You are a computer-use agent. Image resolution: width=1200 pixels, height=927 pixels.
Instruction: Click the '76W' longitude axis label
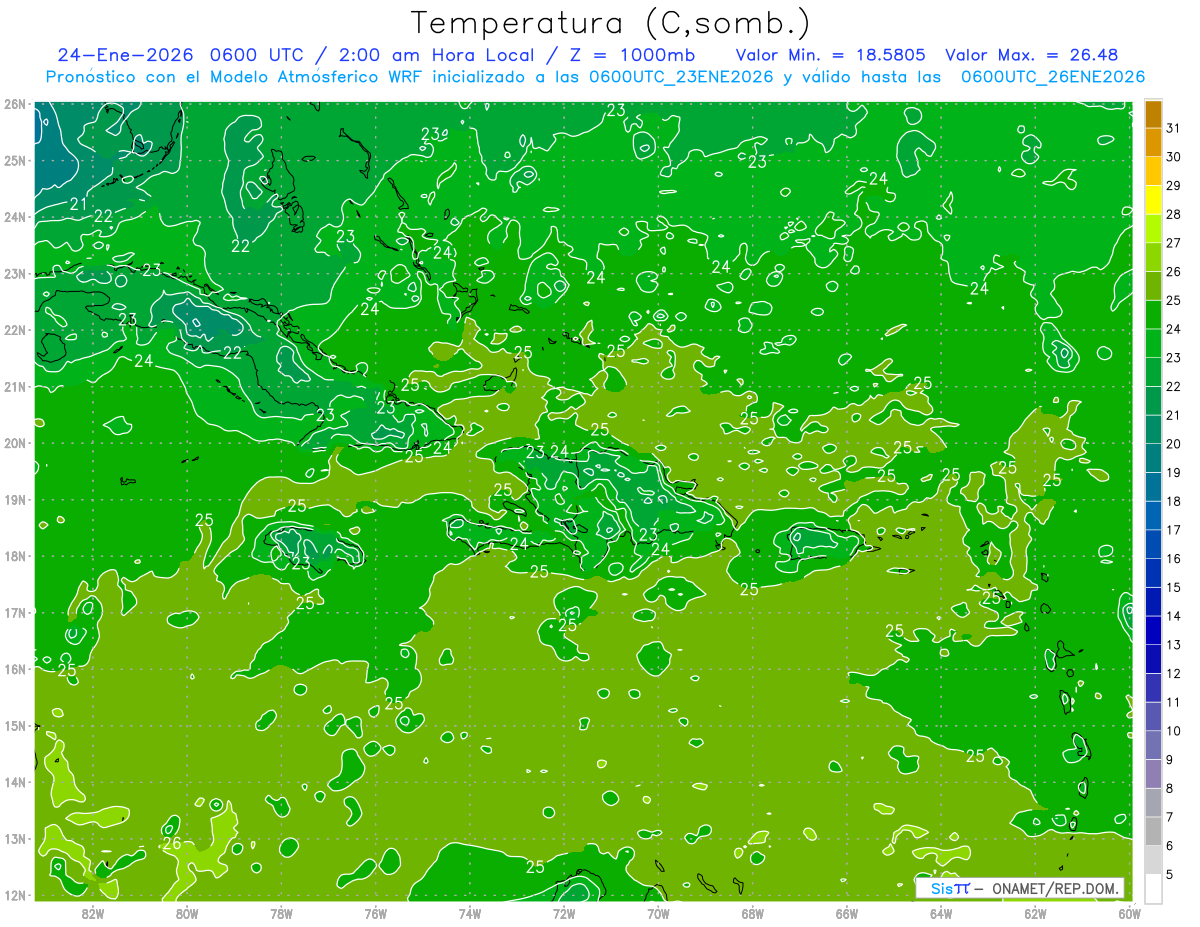pos(375,913)
